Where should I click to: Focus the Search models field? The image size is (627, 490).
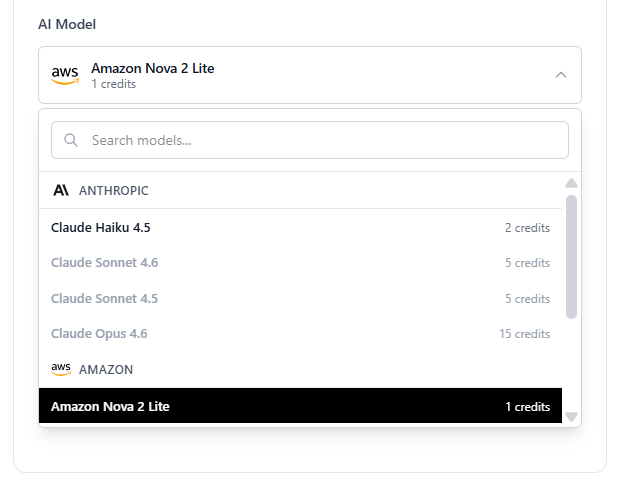tap(310, 140)
